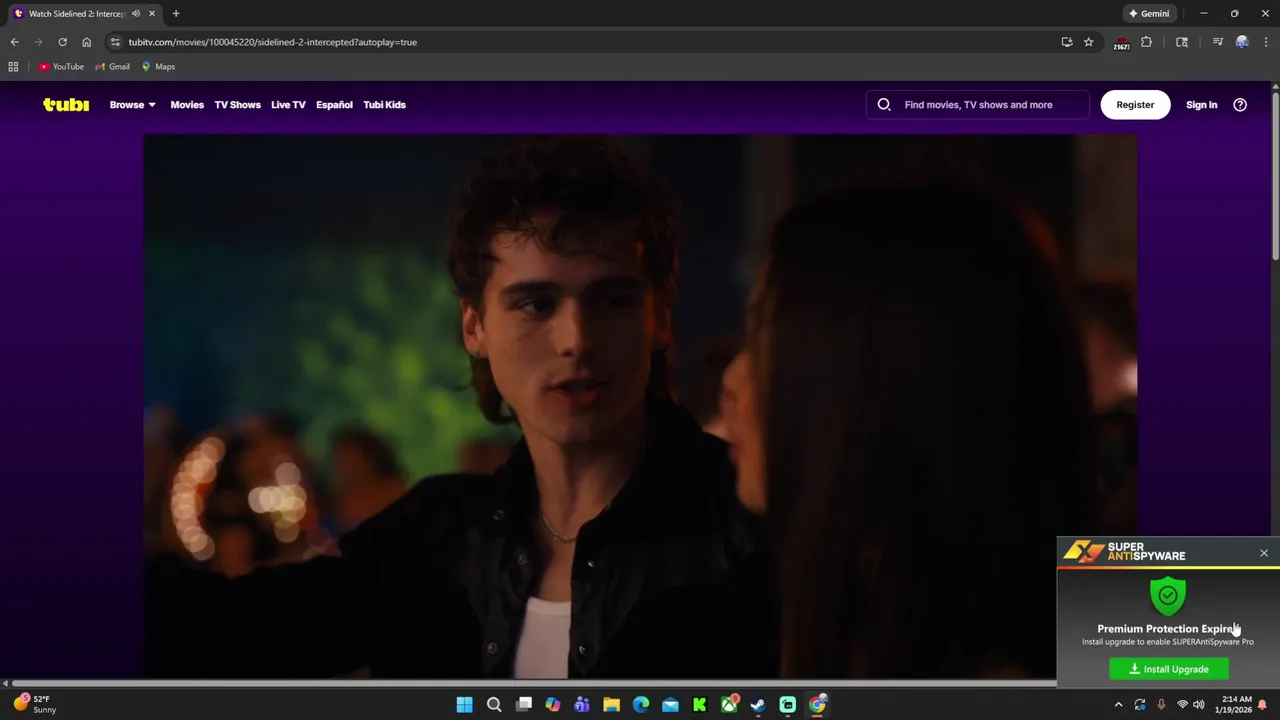Image resolution: width=1280 pixels, height=720 pixels.
Task: Click Premium Protection Expired text
Action: coord(1168,629)
